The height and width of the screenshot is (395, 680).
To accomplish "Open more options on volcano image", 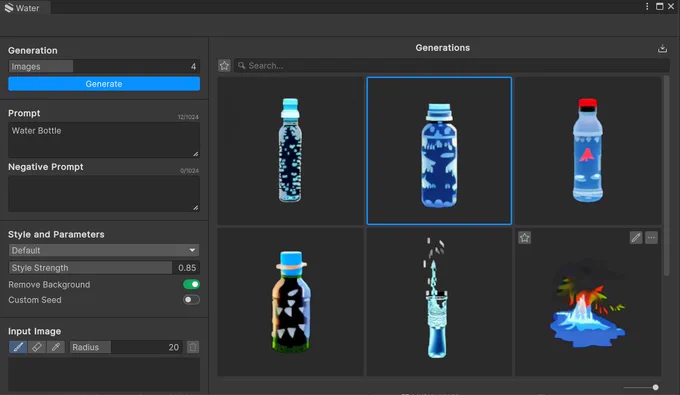I will click(651, 238).
